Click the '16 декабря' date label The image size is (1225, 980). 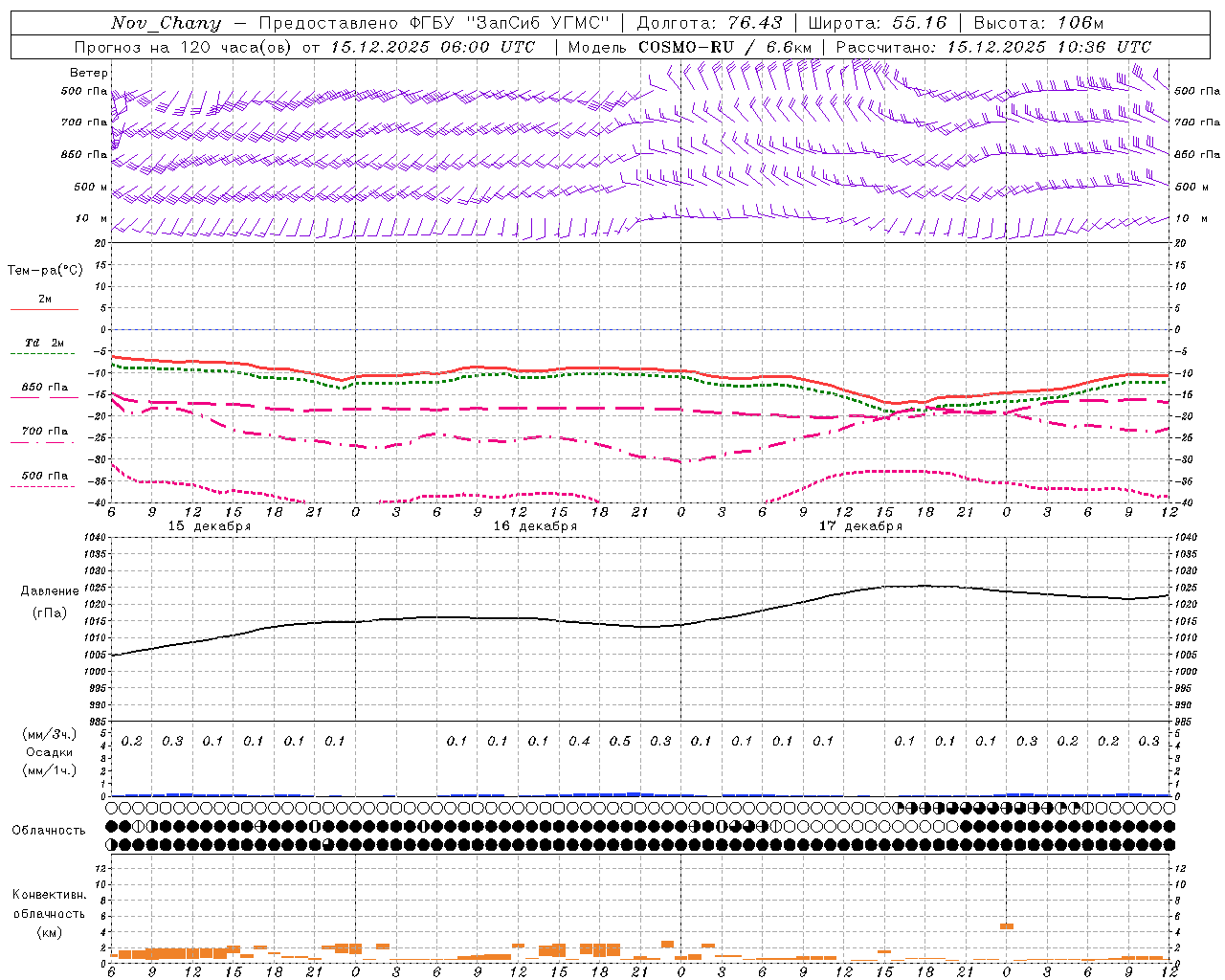(535, 526)
